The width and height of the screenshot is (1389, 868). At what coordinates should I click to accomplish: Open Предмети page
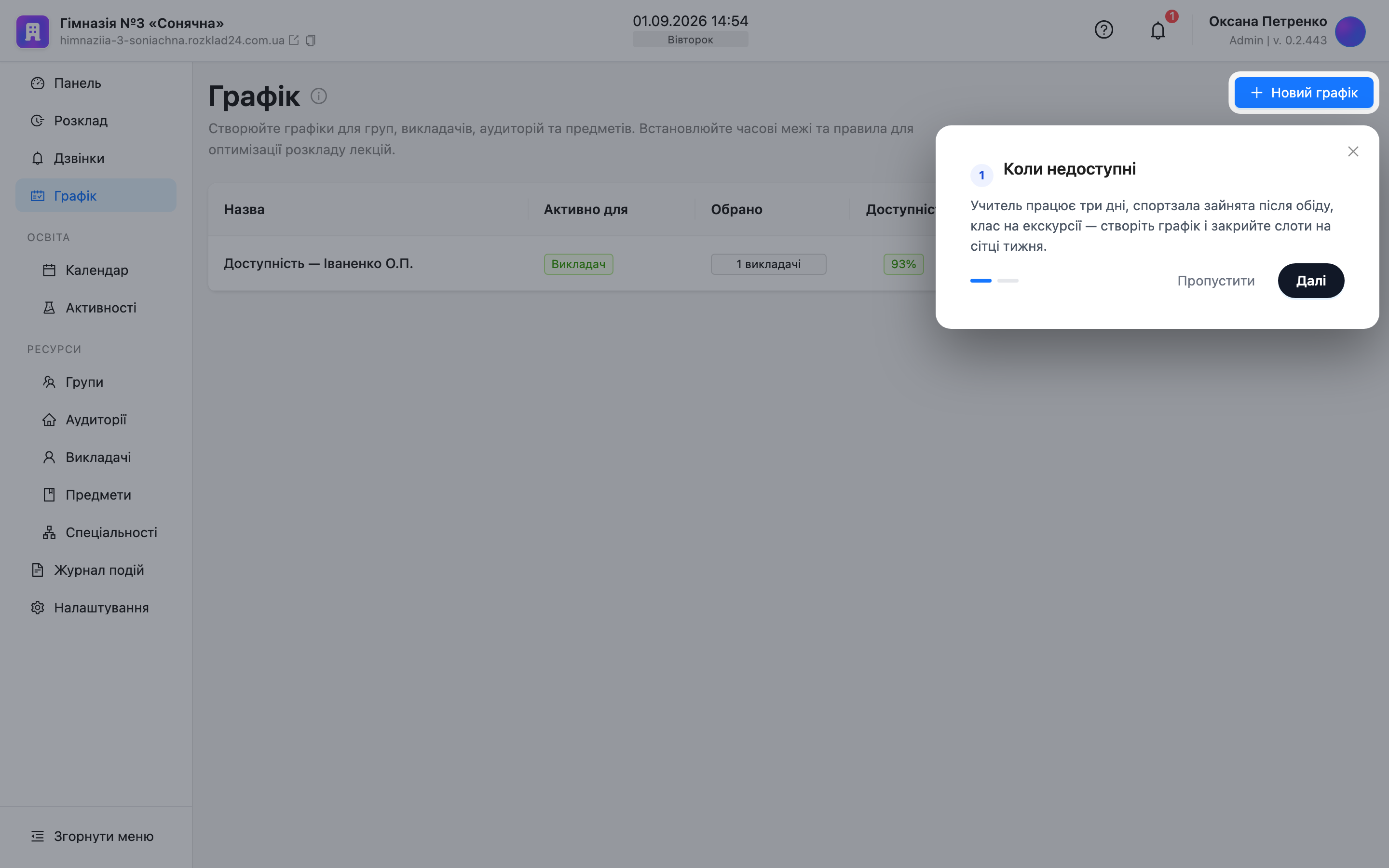pyautogui.click(x=96, y=495)
